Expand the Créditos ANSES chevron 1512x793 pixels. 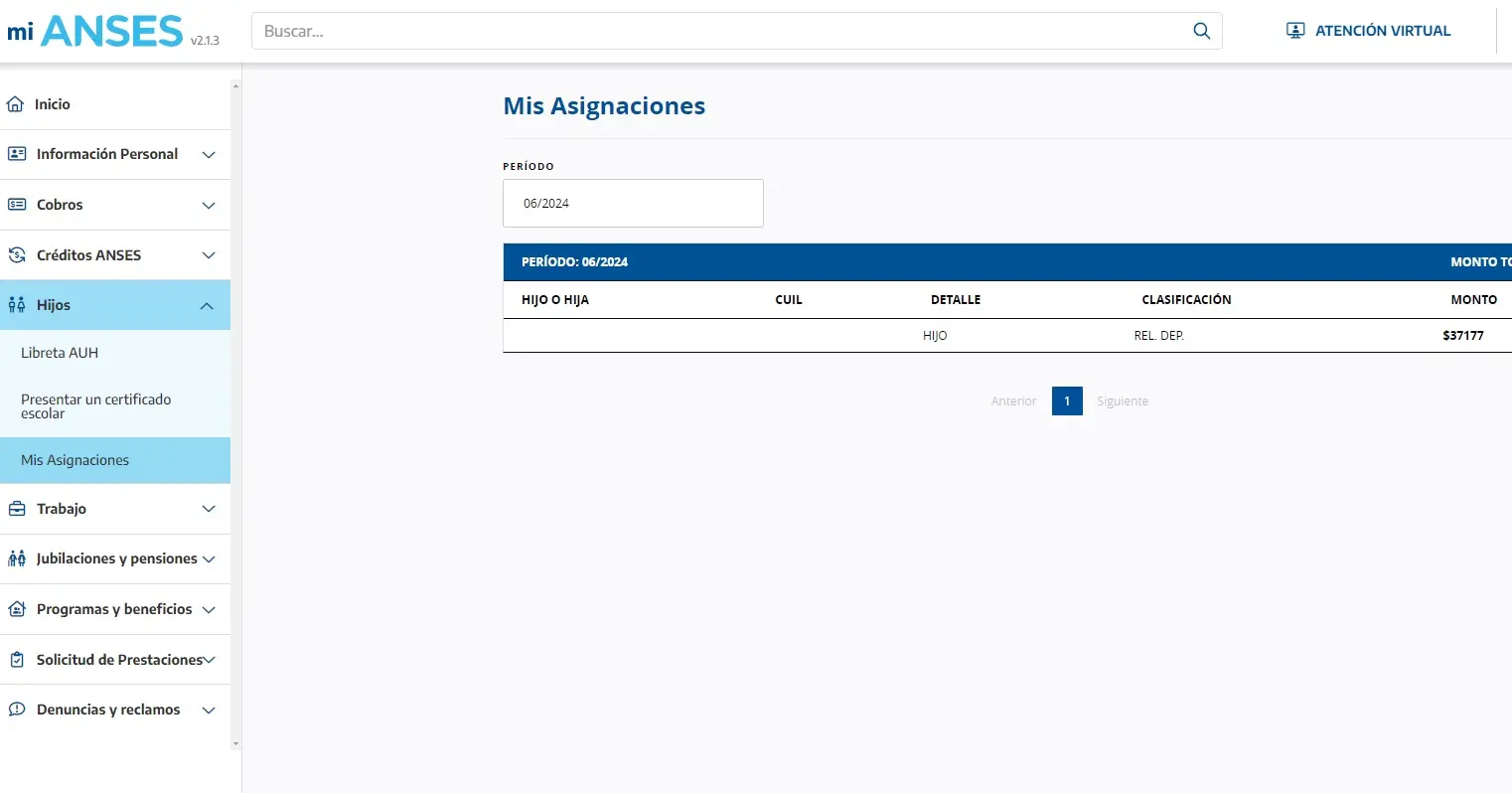(209, 255)
